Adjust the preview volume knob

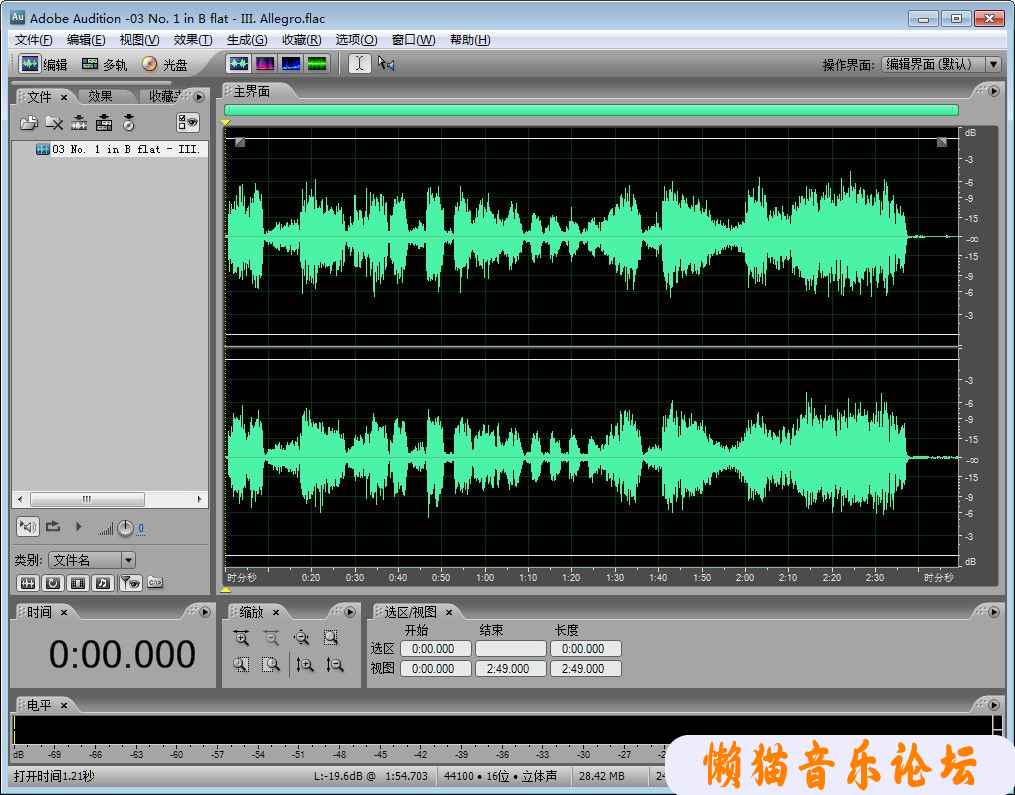(x=125, y=528)
